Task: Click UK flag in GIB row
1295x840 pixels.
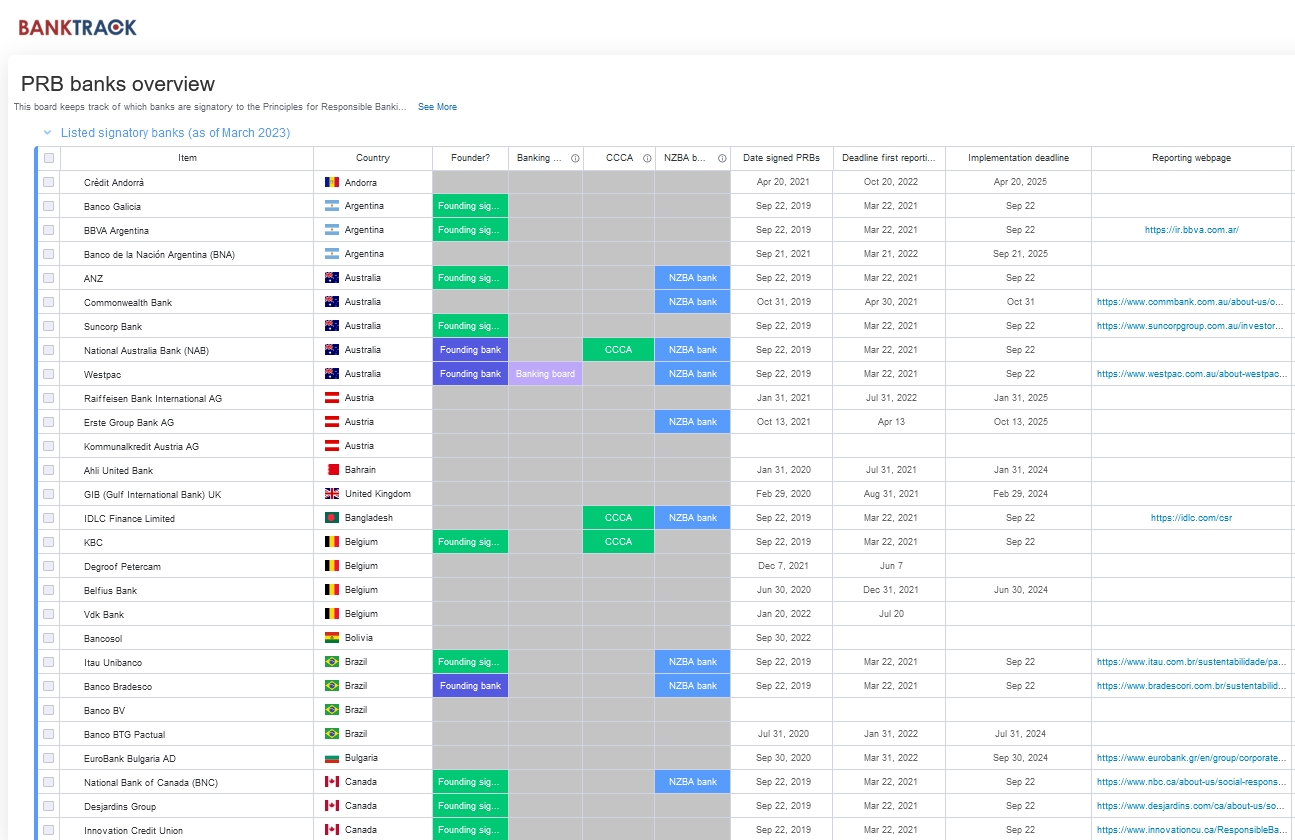Action: (x=332, y=494)
